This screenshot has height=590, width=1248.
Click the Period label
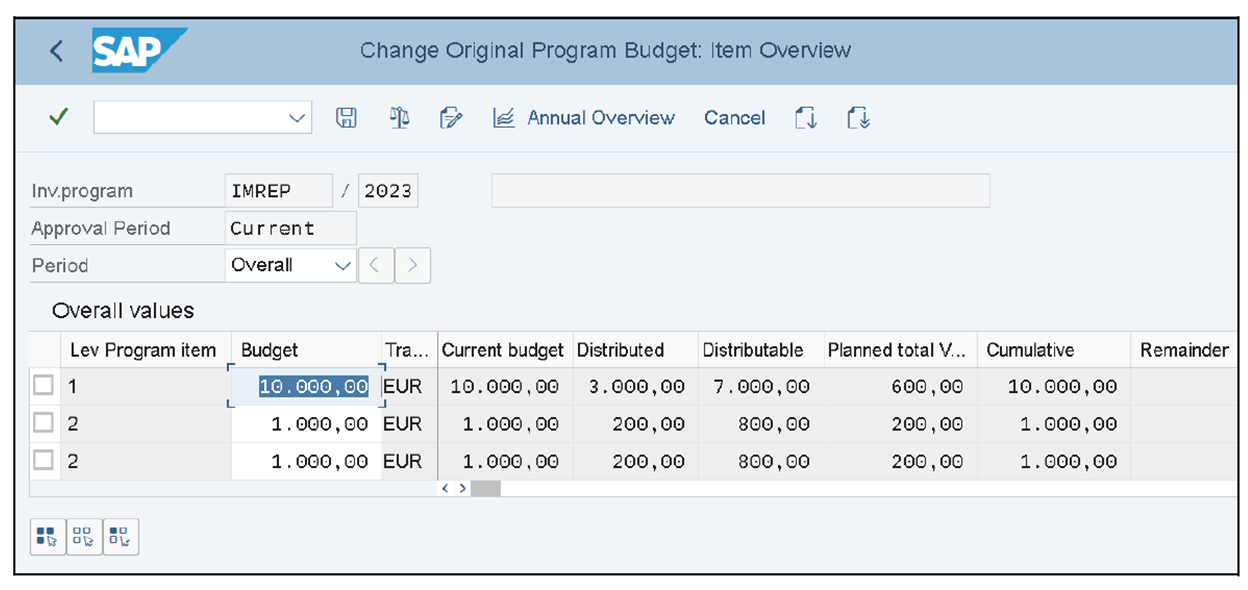click(60, 265)
